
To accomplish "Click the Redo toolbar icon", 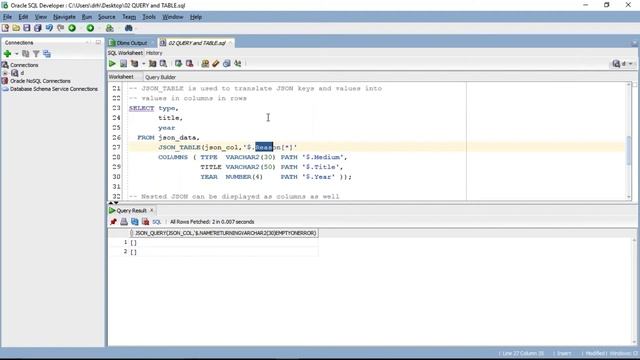I will (60, 28).
